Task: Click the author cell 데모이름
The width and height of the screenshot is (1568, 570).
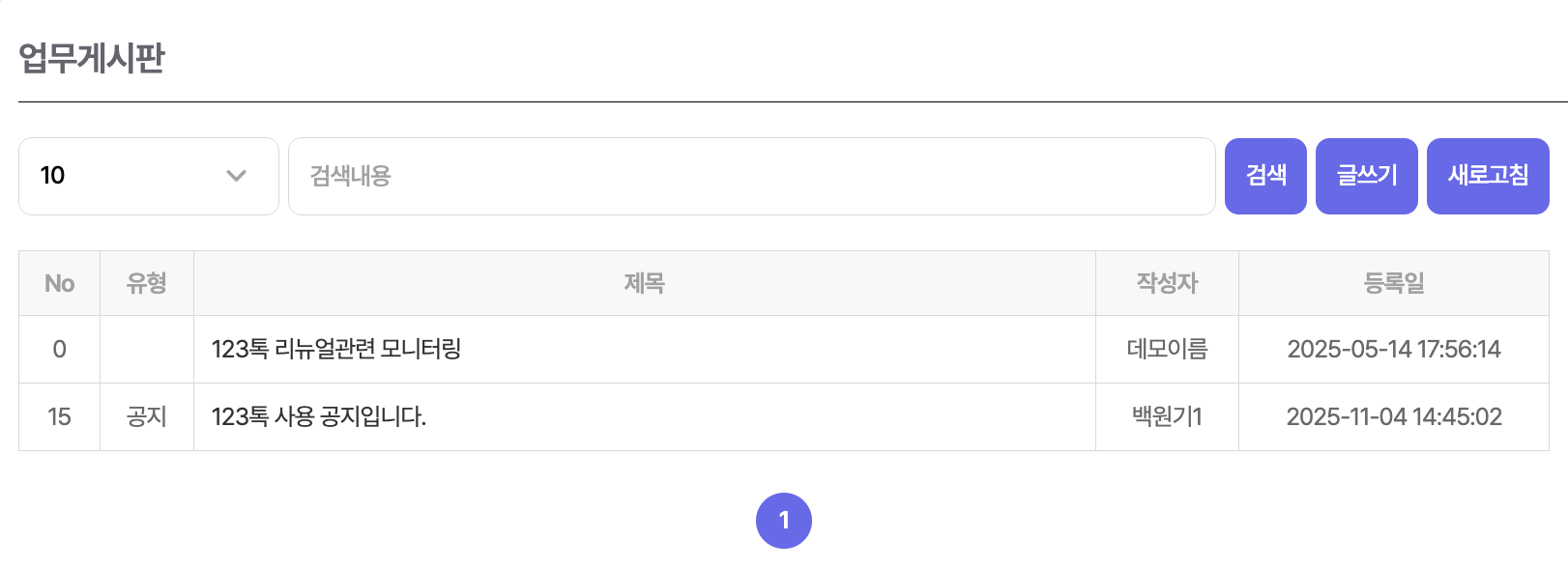Action: (x=1167, y=349)
